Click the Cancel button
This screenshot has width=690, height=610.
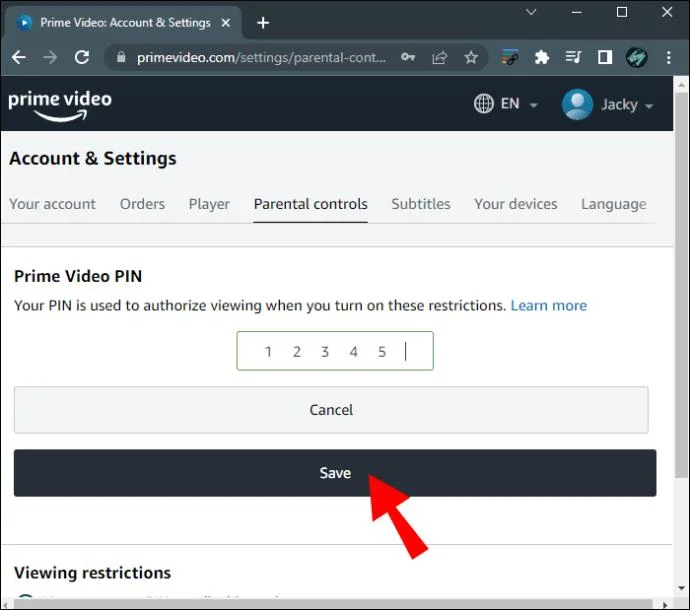tap(331, 410)
